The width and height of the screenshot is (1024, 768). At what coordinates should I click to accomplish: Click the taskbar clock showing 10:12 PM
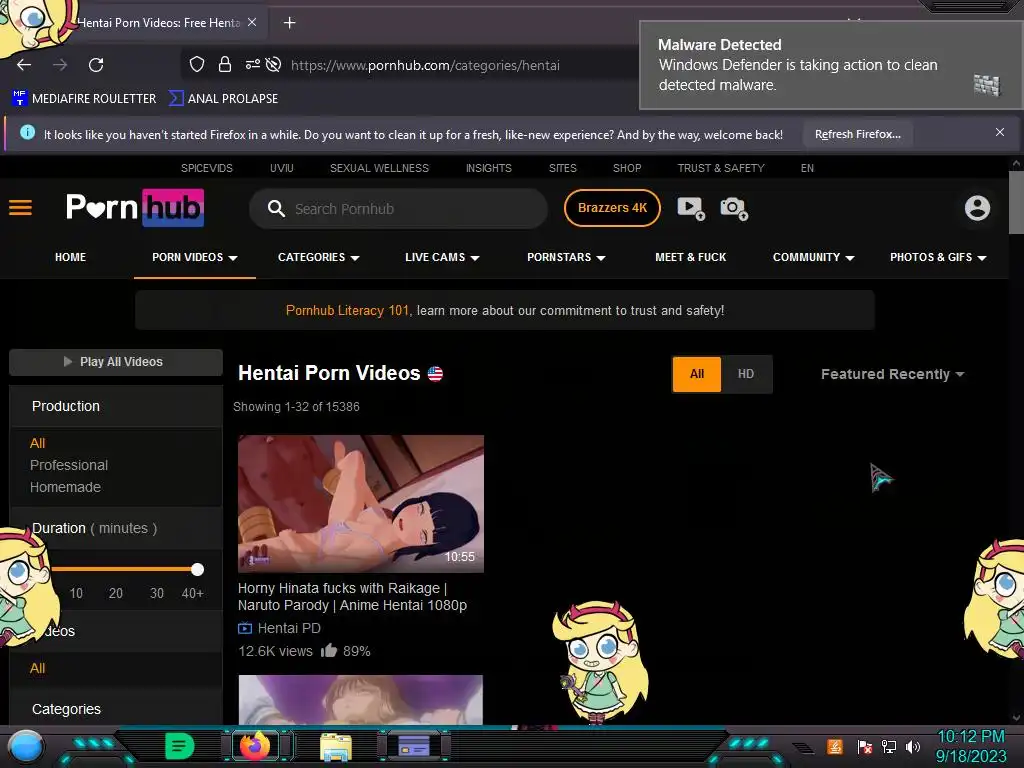pyautogui.click(x=971, y=746)
